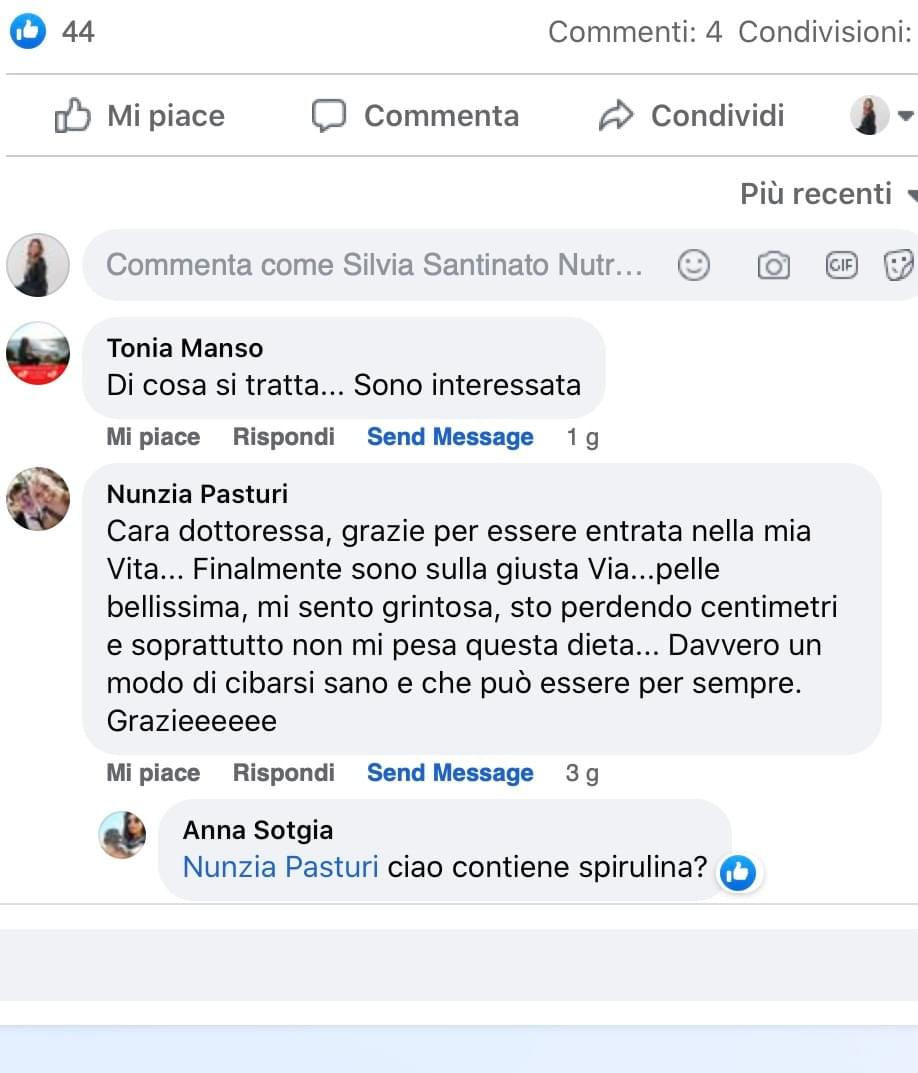
Task: Attach a photo using the camera icon
Action: click(773, 265)
